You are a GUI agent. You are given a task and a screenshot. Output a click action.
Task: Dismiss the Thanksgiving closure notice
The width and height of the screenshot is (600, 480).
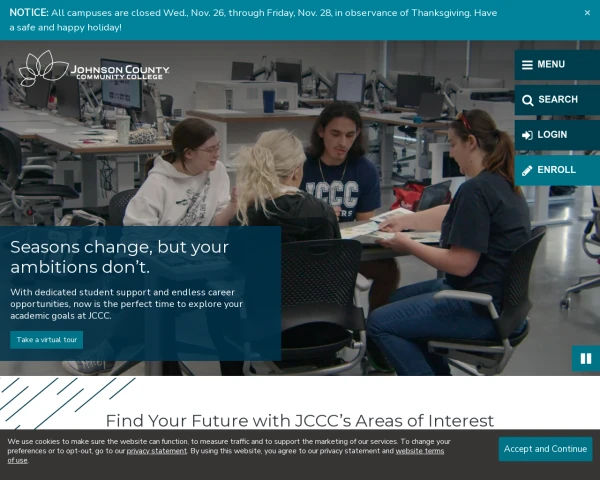coord(587,13)
